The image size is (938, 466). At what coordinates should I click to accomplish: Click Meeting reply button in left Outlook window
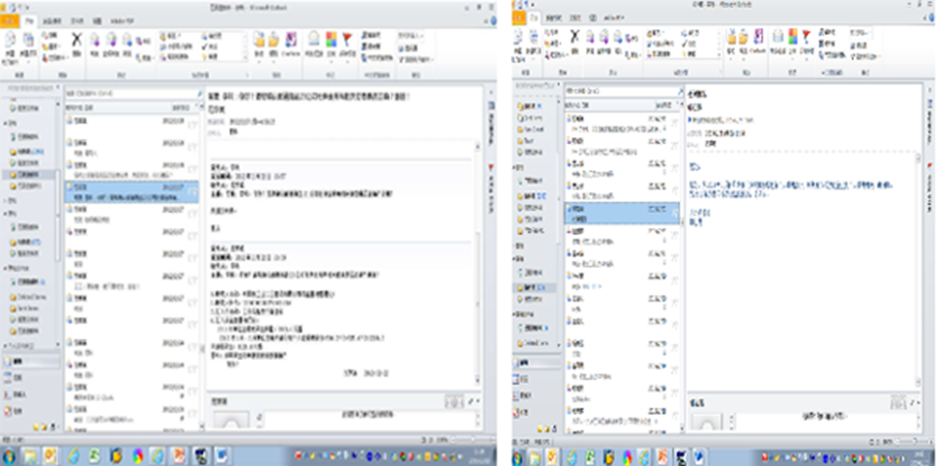pyautogui.click(x=144, y=41)
